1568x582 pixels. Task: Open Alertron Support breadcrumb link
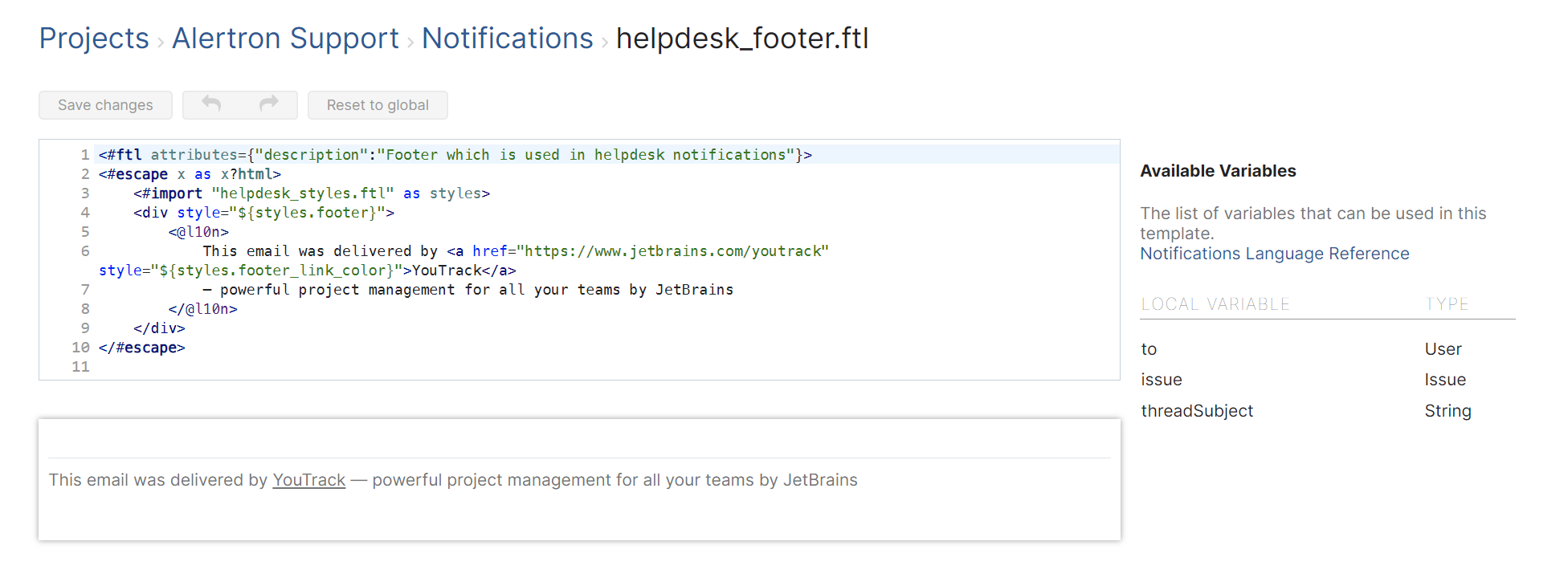click(x=285, y=39)
